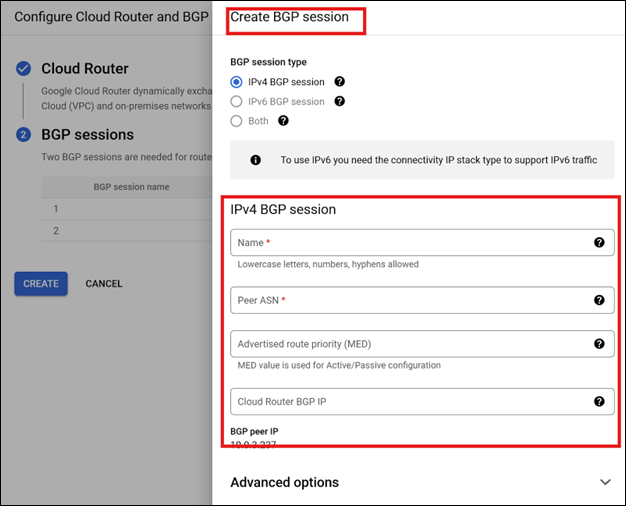Image resolution: width=626 pixels, height=506 pixels.
Task: Click the CANCEL button
Action: pos(104,284)
